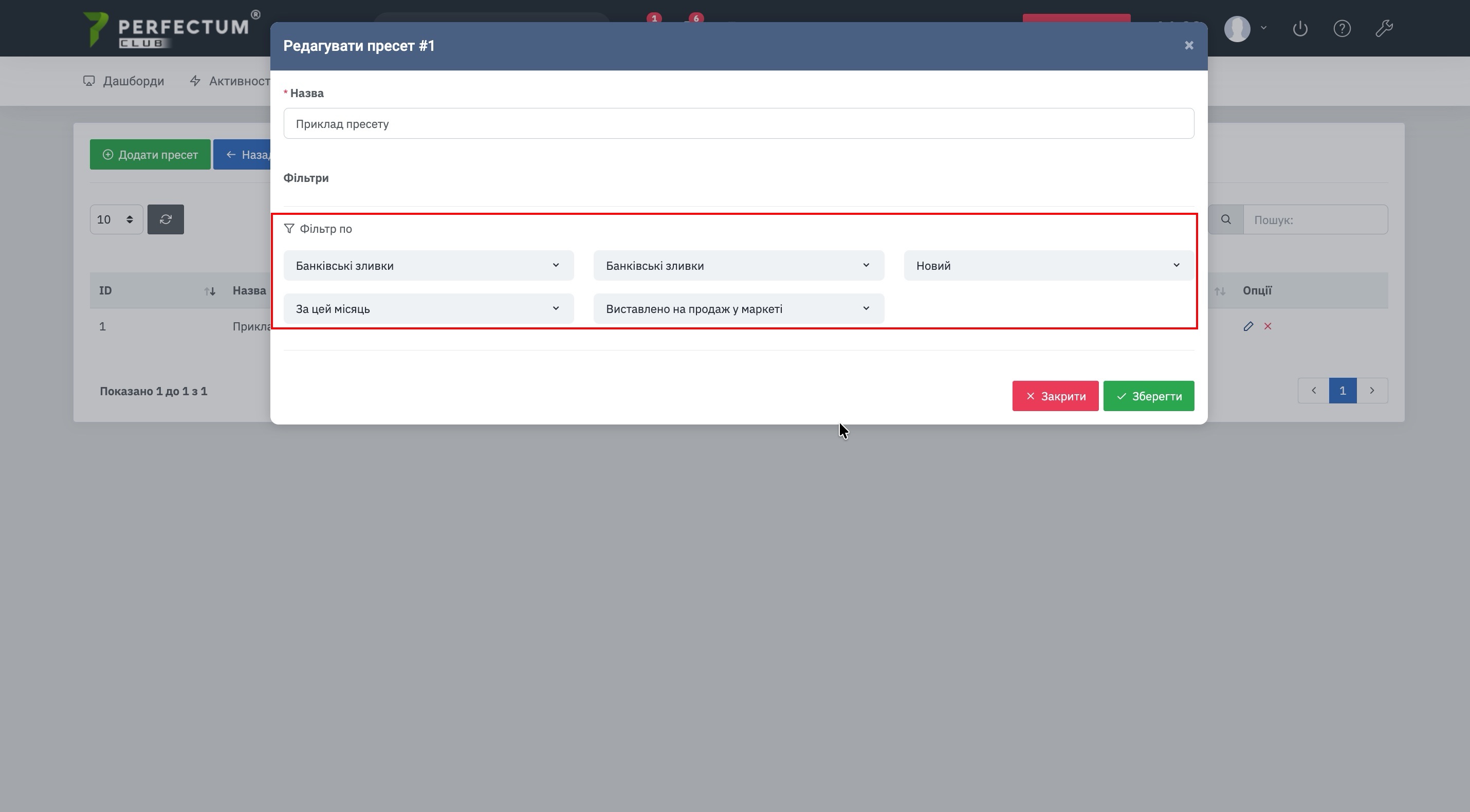Close the edit preset modal with X

(1189, 46)
